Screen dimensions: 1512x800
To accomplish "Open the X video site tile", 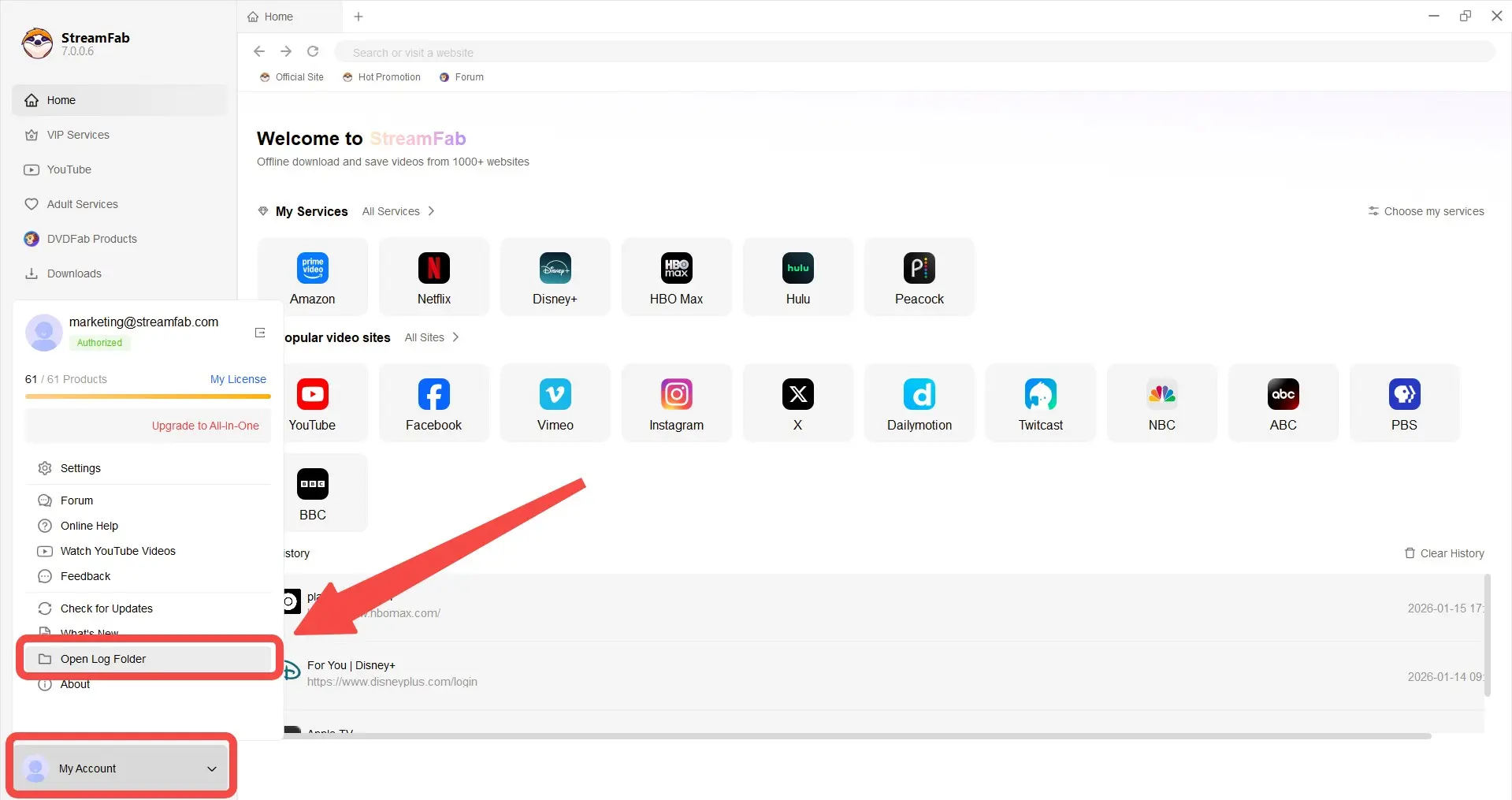I will [x=798, y=403].
